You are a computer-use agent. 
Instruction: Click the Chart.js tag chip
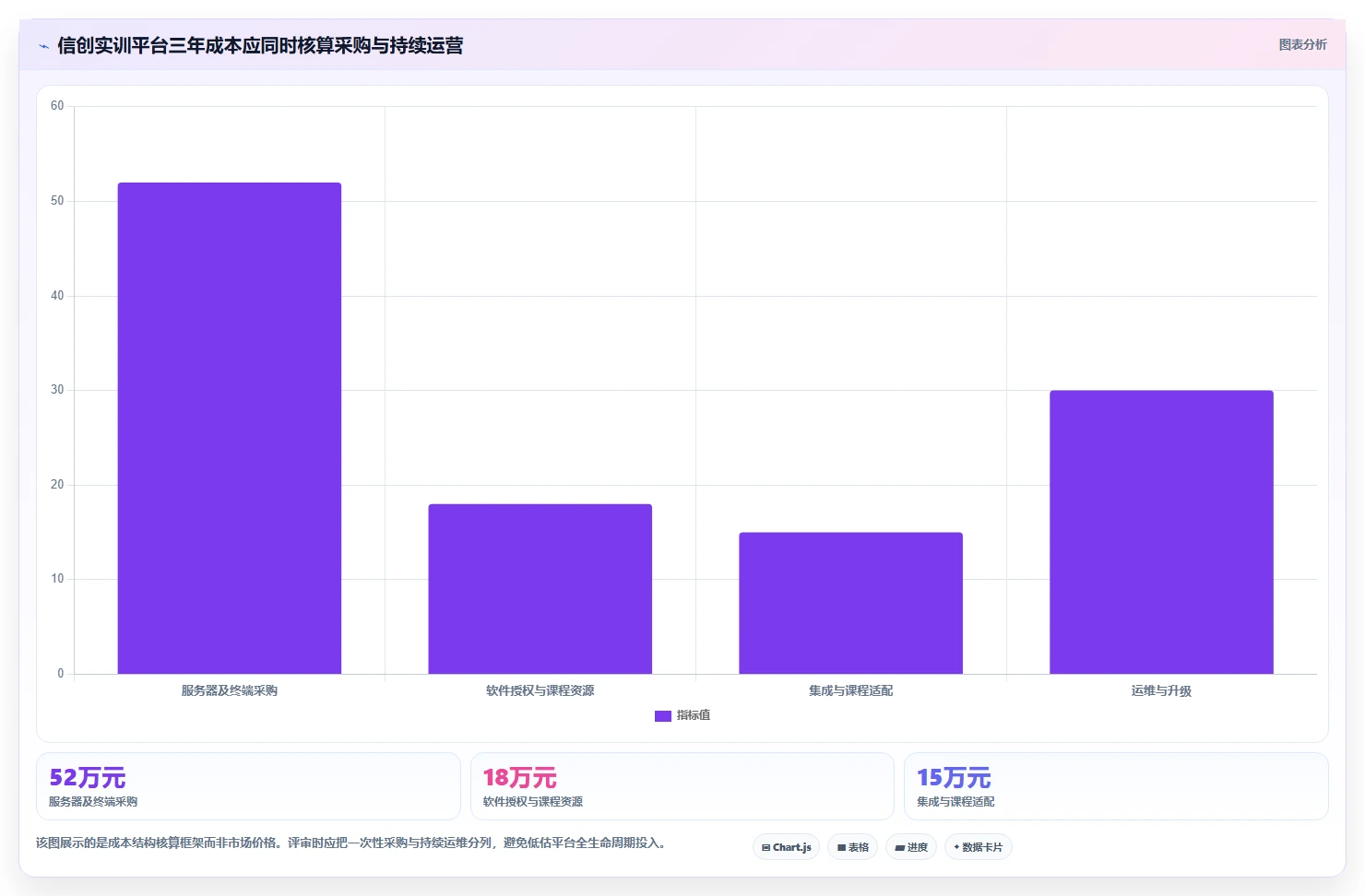(787, 847)
